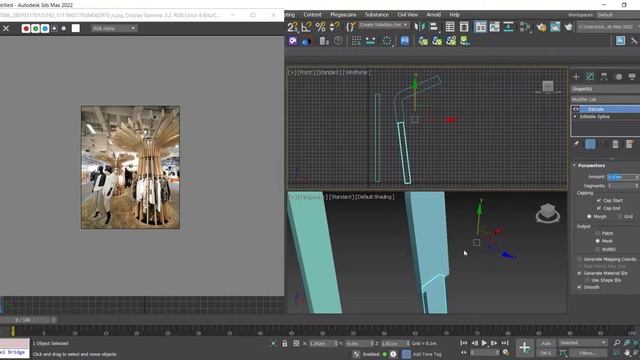Click Go to End playback button
This screenshot has width=640, height=360.
(x=505, y=343)
